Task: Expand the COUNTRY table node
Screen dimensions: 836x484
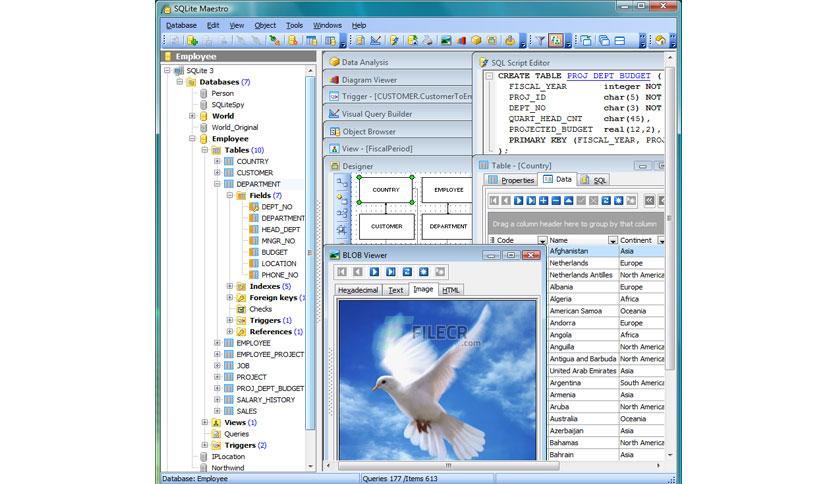Action: coord(217,161)
